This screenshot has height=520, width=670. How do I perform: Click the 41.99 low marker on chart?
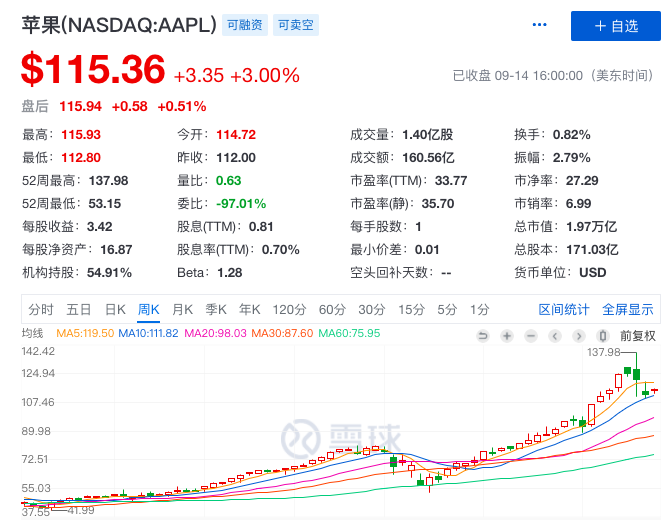pyautogui.click(x=81, y=510)
